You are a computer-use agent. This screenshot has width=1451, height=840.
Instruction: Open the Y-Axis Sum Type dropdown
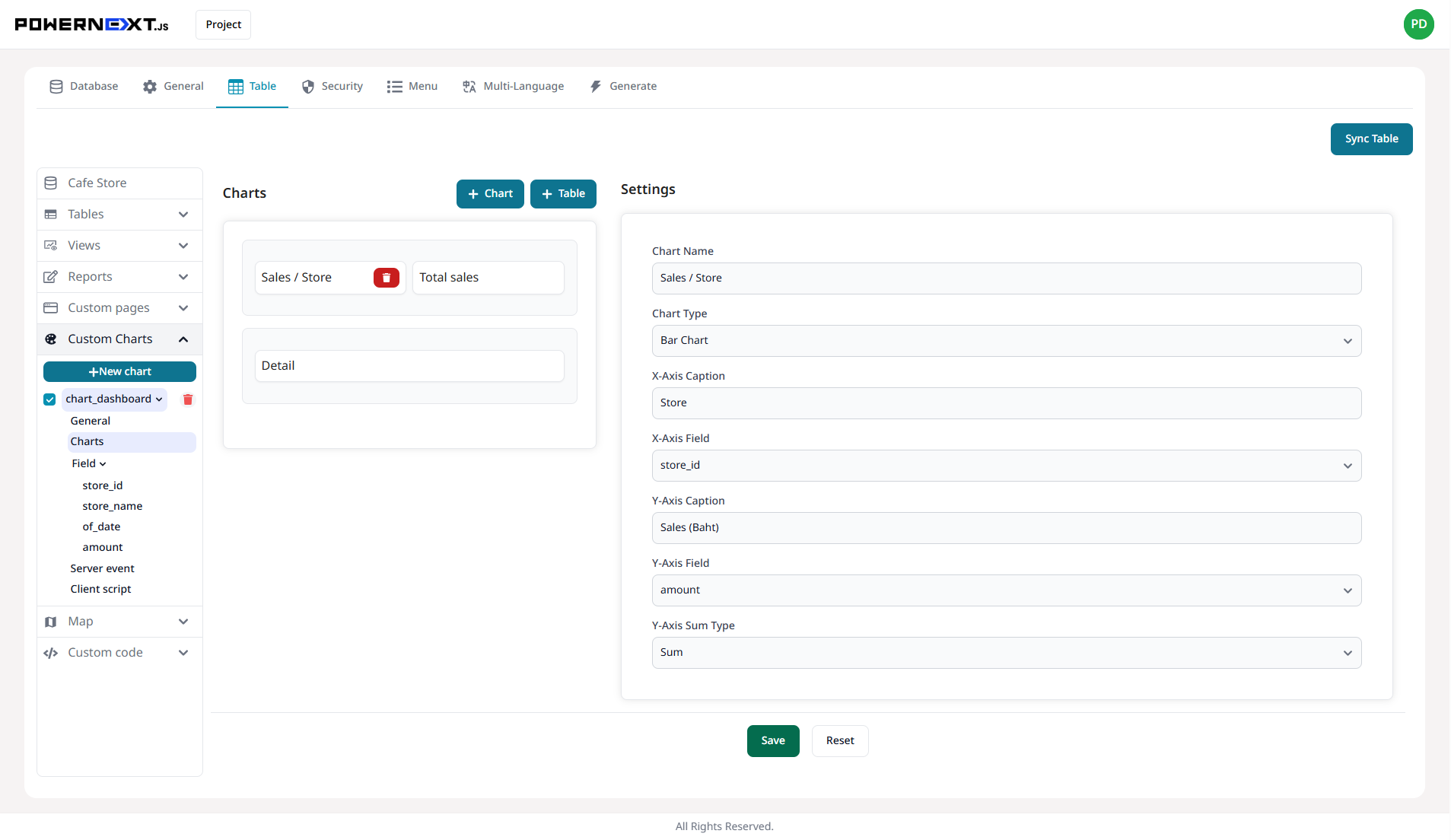pos(1006,653)
